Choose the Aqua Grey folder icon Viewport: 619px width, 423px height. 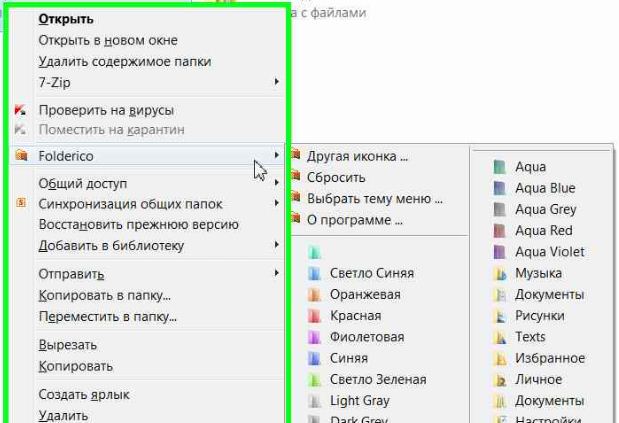pos(500,210)
